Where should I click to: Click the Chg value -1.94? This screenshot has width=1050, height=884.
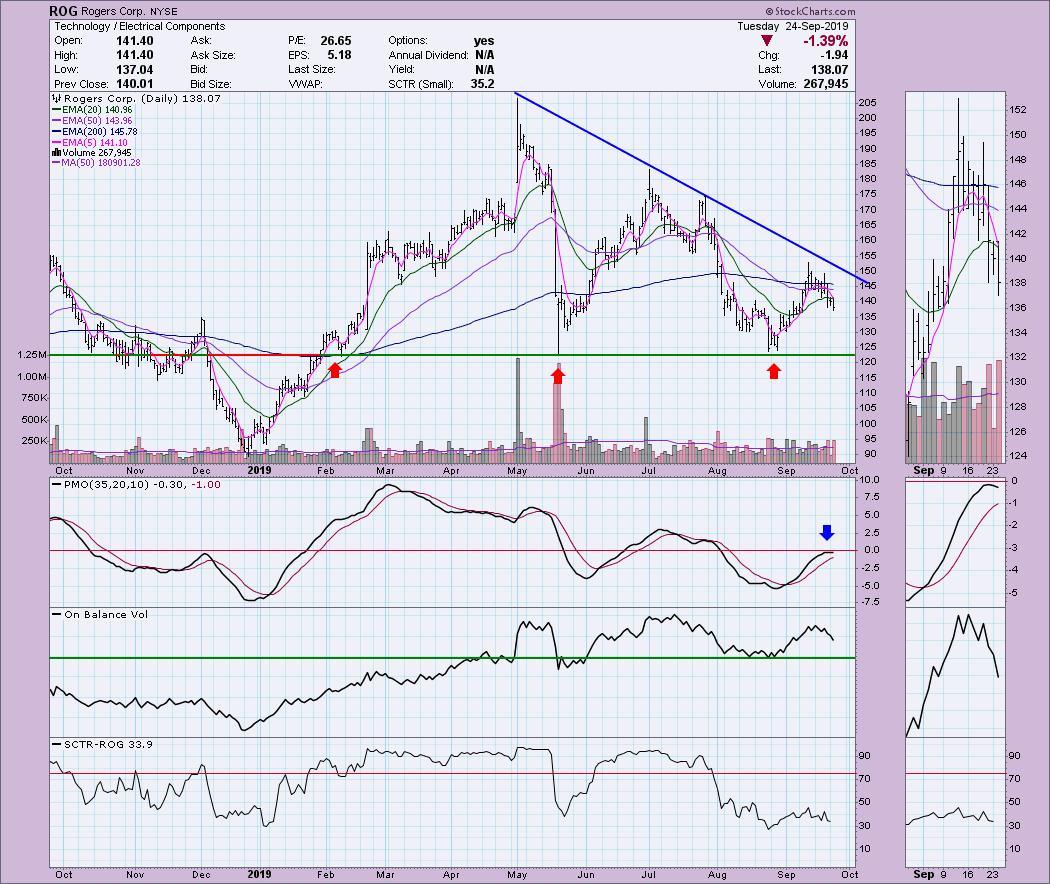[834, 55]
